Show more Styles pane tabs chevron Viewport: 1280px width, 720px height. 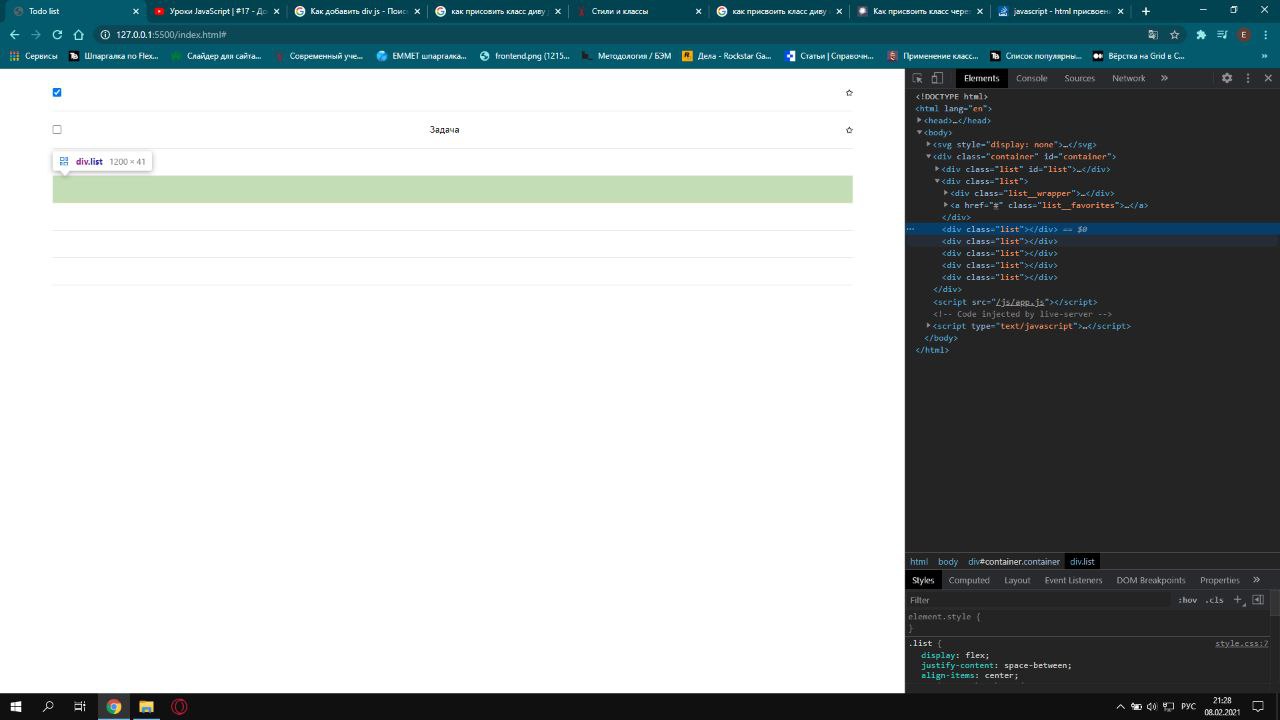click(1256, 580)
